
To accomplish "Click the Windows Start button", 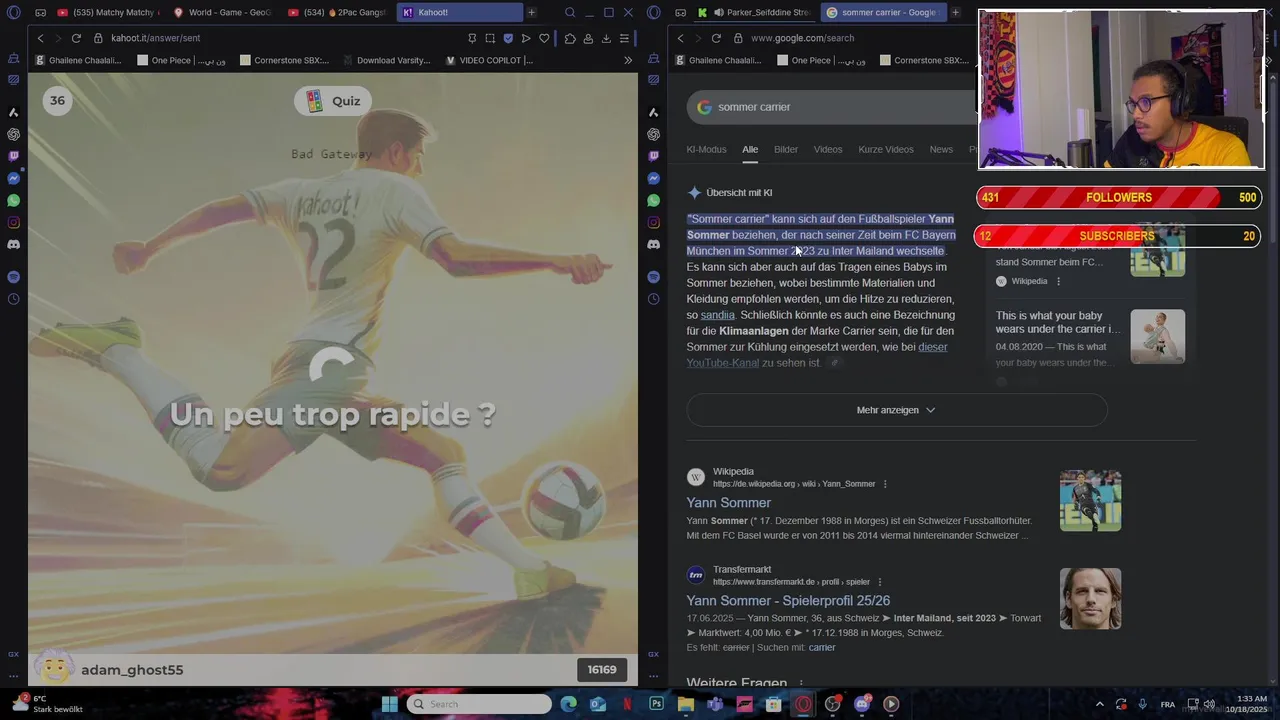I will [390, 704].
